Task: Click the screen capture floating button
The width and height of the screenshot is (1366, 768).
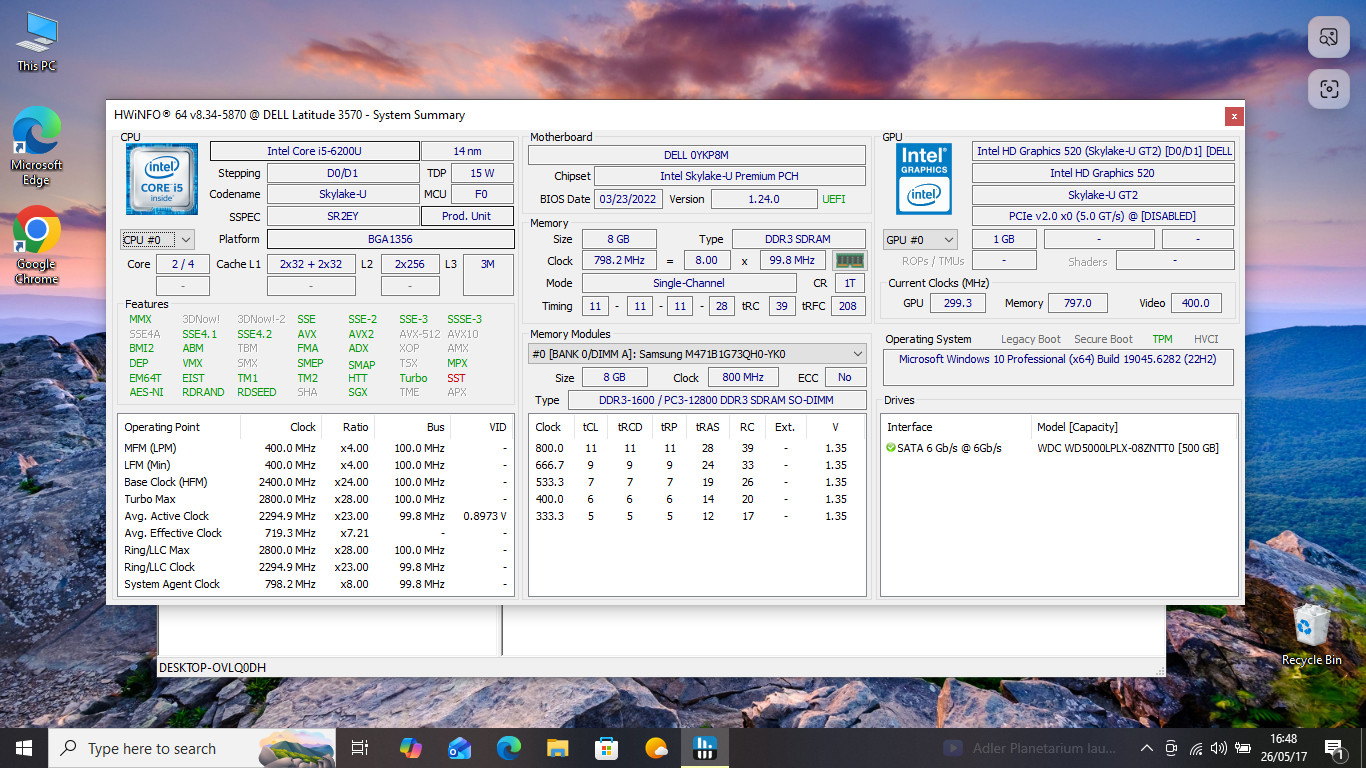Action: pos(1329,89)
